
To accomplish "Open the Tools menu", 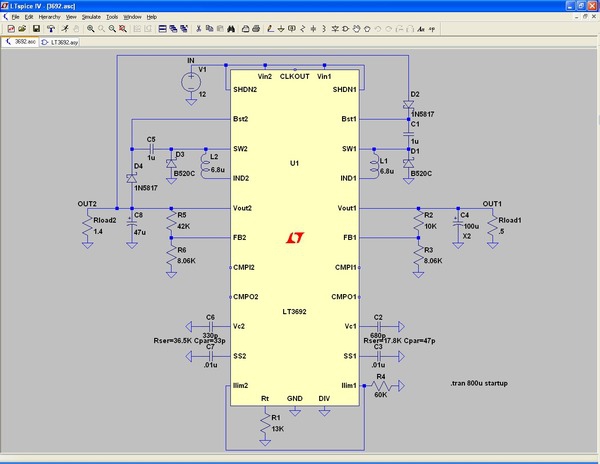I will tap(111, 17).
